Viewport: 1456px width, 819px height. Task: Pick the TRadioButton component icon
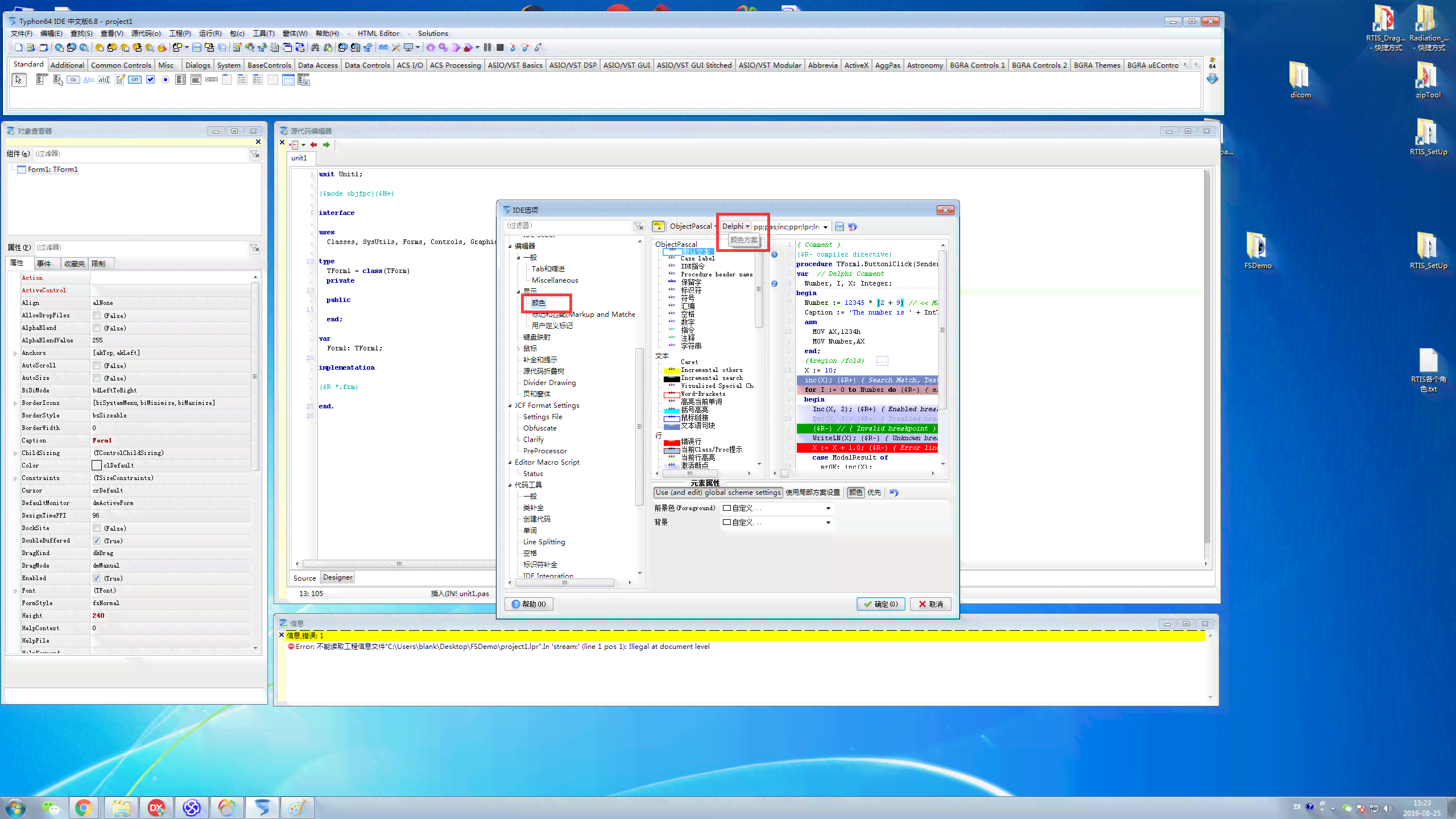pos(166,80)
